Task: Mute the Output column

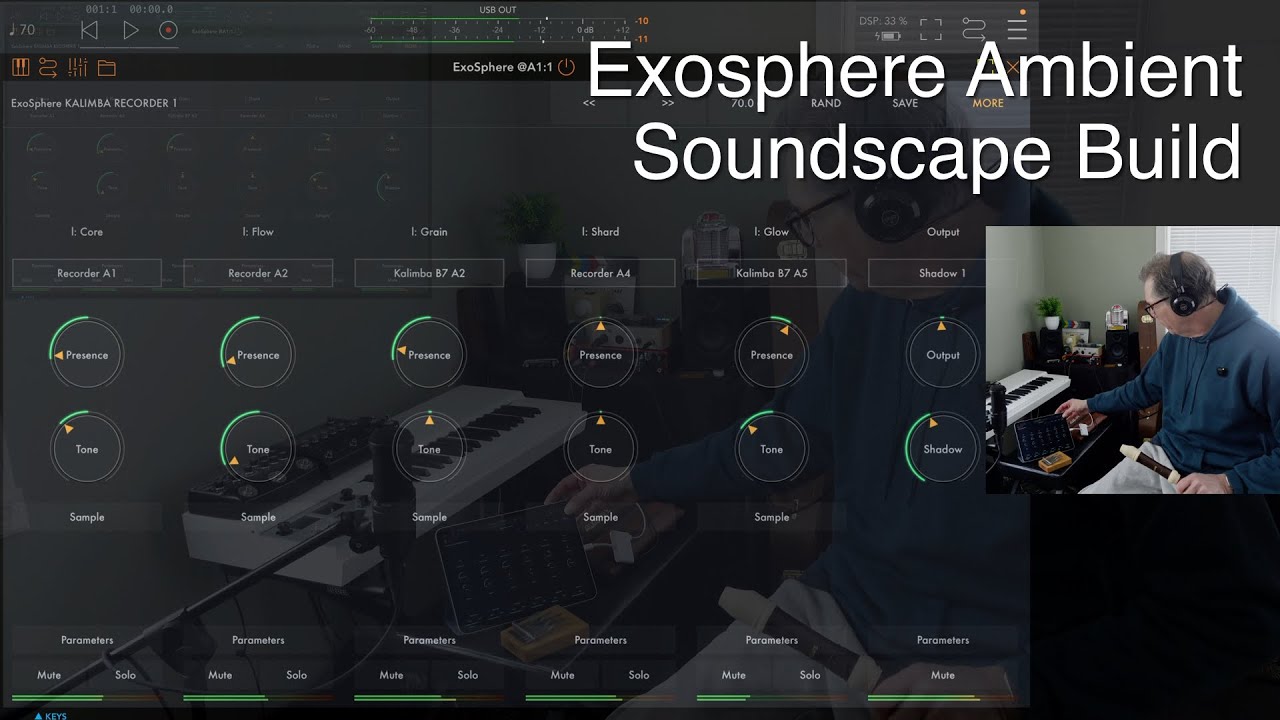Action: click(943, 675)
